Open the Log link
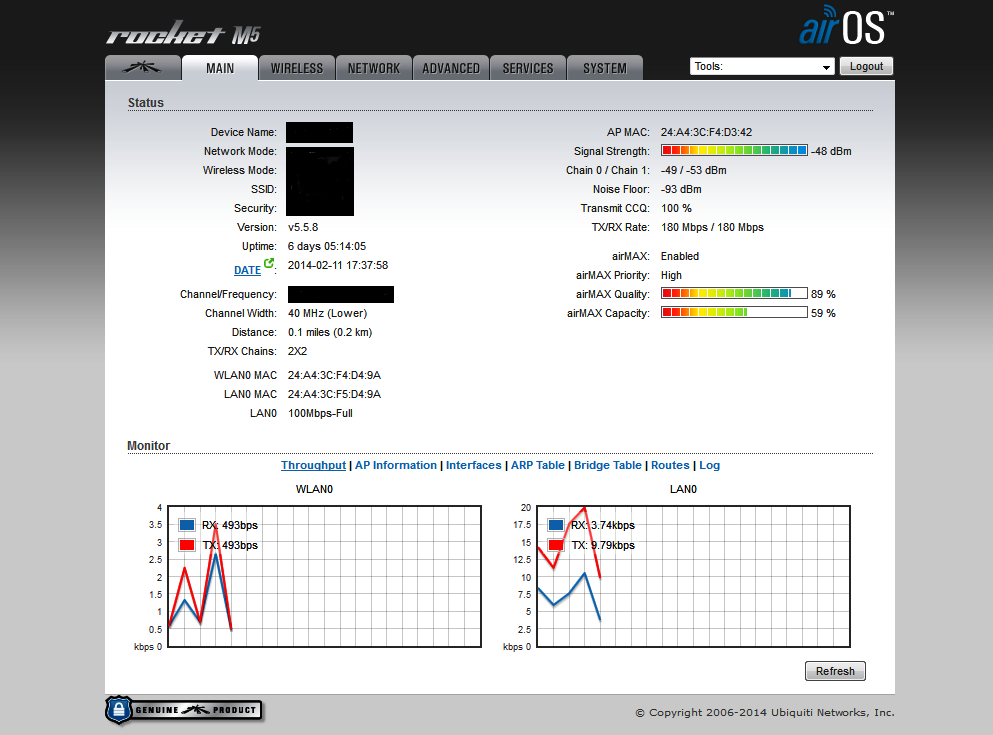993x735 pixels. [x=709, y=465]
